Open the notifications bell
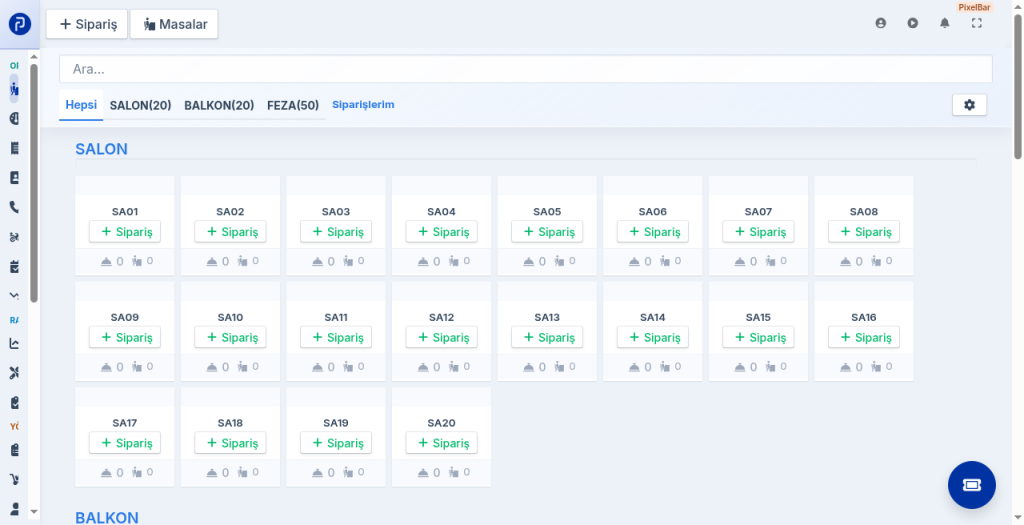The width and height of the screenshot is (1024, 525). point(944,23)
